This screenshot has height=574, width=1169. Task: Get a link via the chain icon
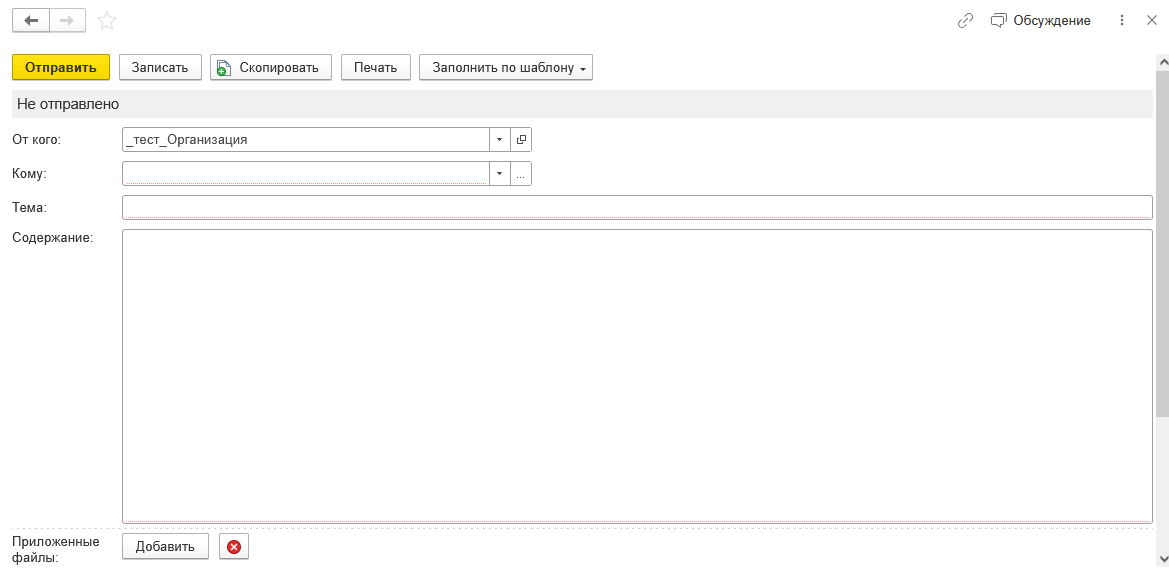click(x=965, y=20)
